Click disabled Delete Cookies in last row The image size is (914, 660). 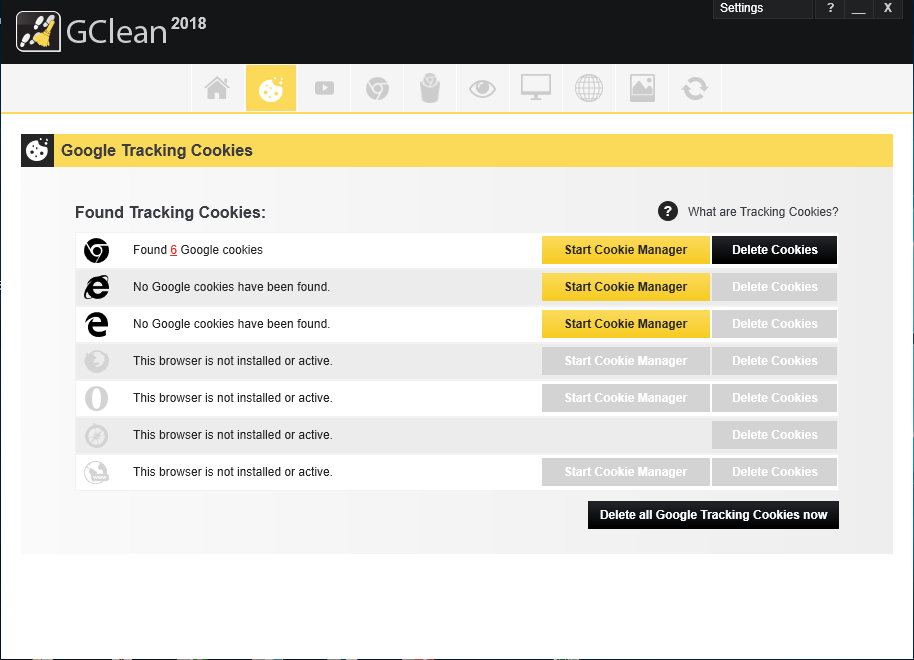coord(775,472)
